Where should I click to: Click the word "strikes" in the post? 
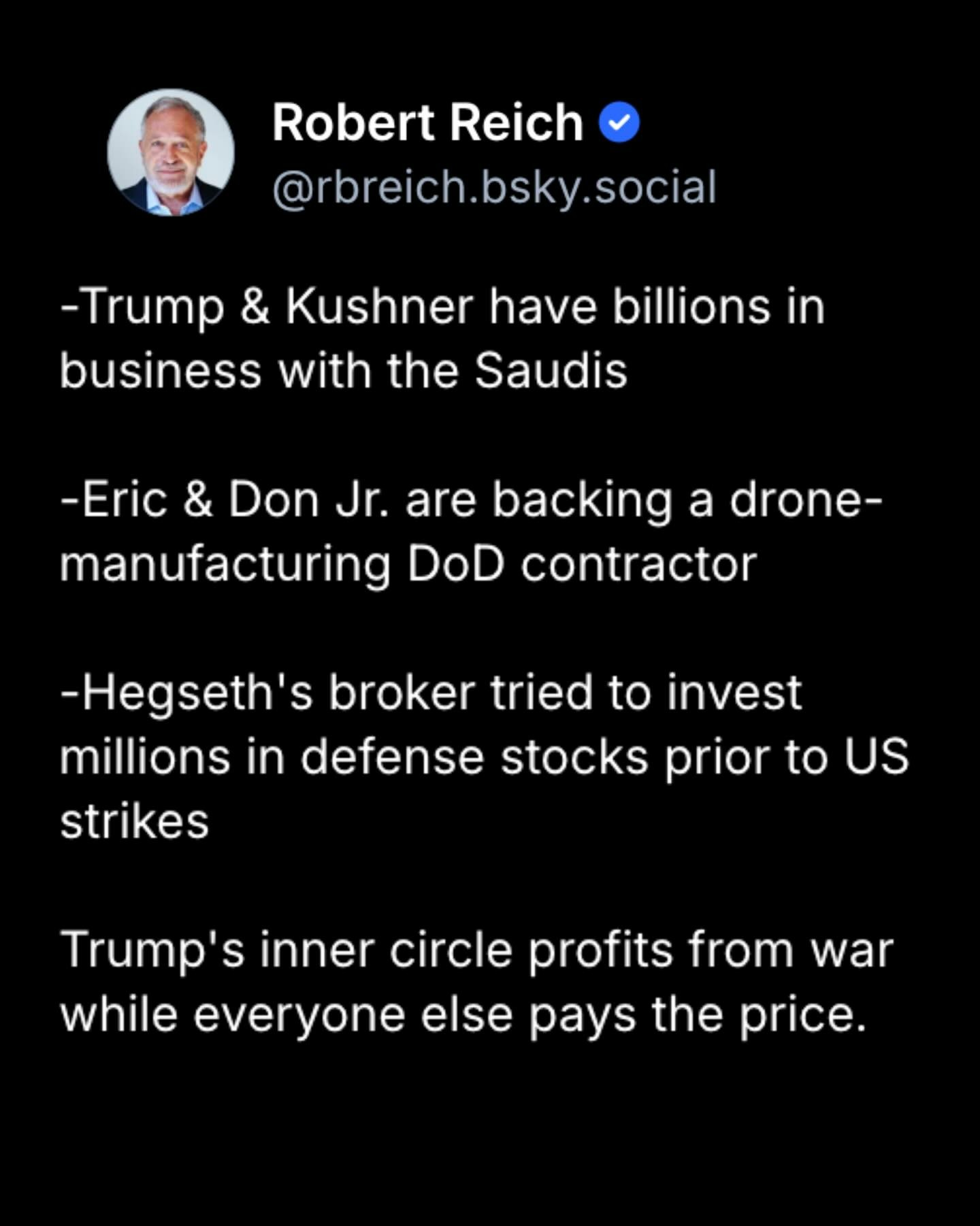click(134, 821)
